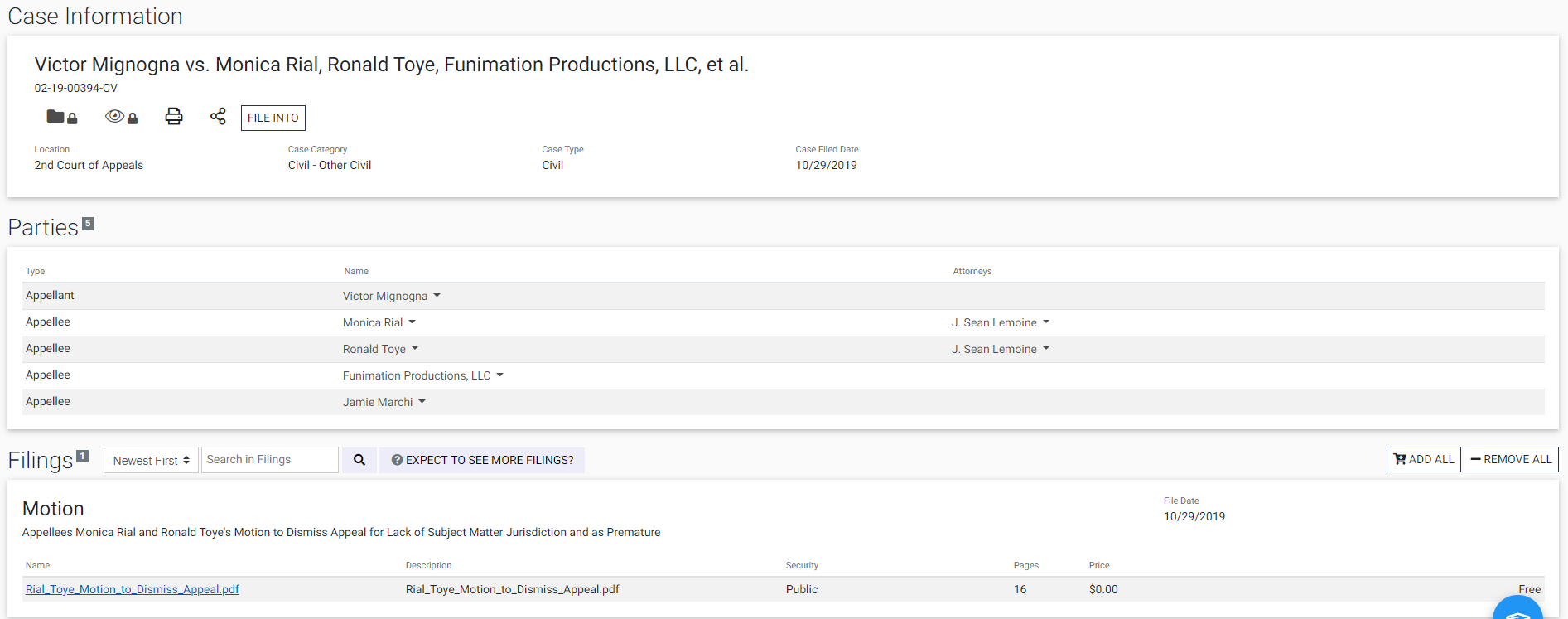Click the magnifying glass search button
The width and height of the screenshot is (1568, 619).
[359, 460]
